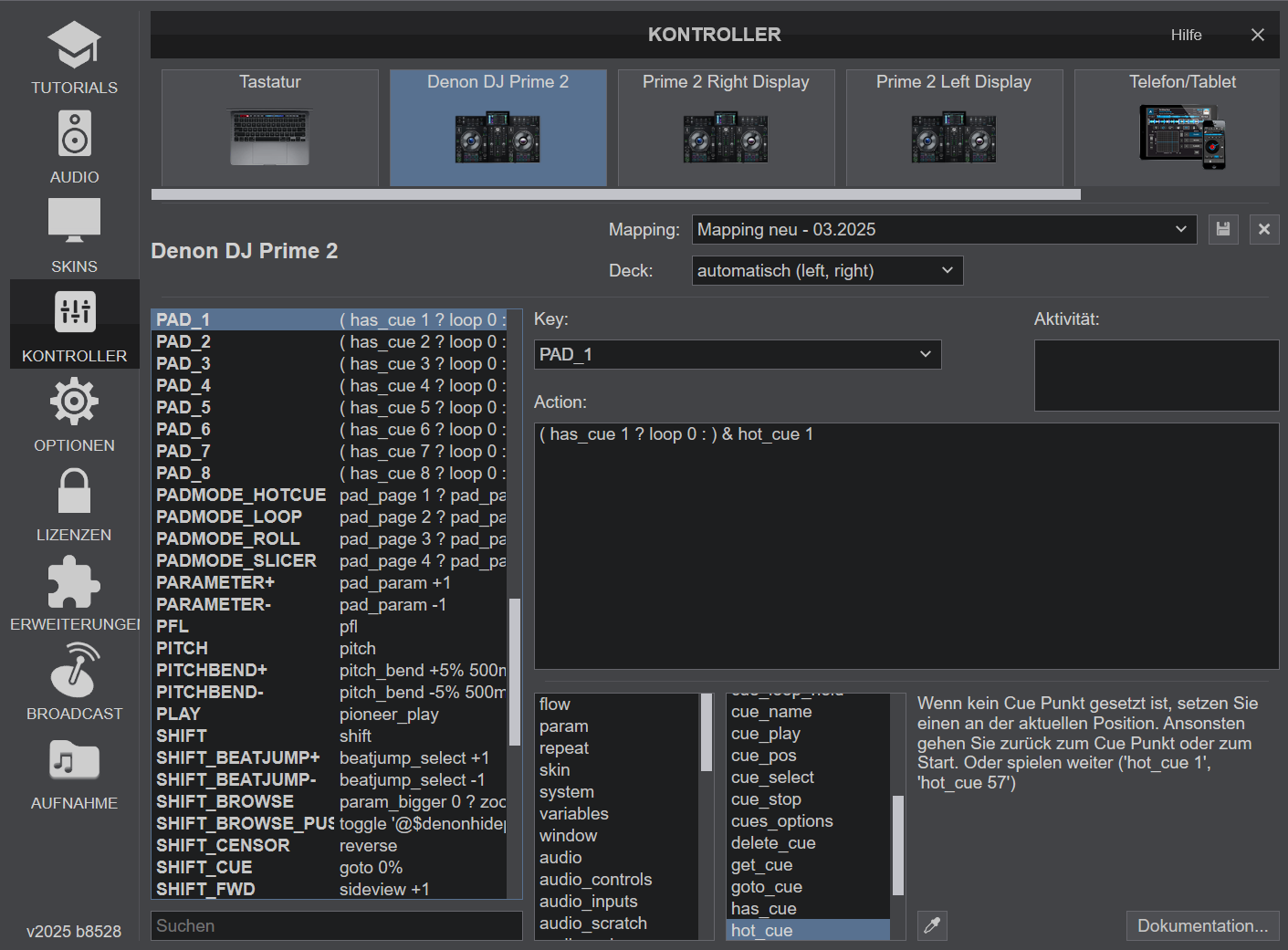
Task: Select the PITCH mapping row
Action: [330, 648]
